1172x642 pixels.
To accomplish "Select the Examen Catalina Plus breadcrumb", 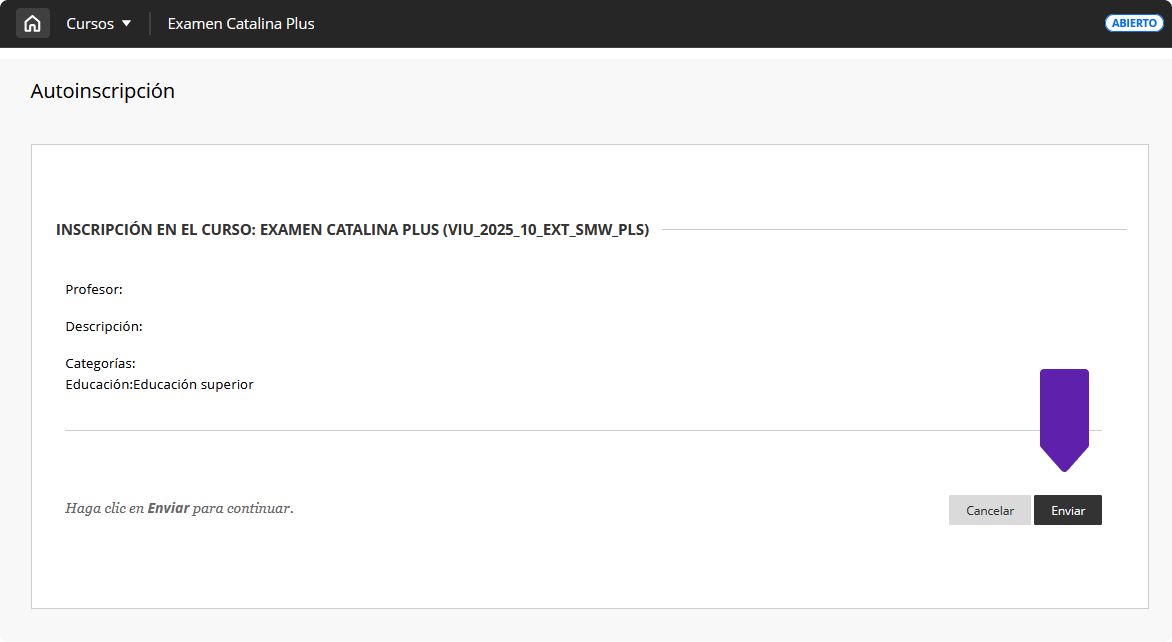I will click(x=241, y=24).
